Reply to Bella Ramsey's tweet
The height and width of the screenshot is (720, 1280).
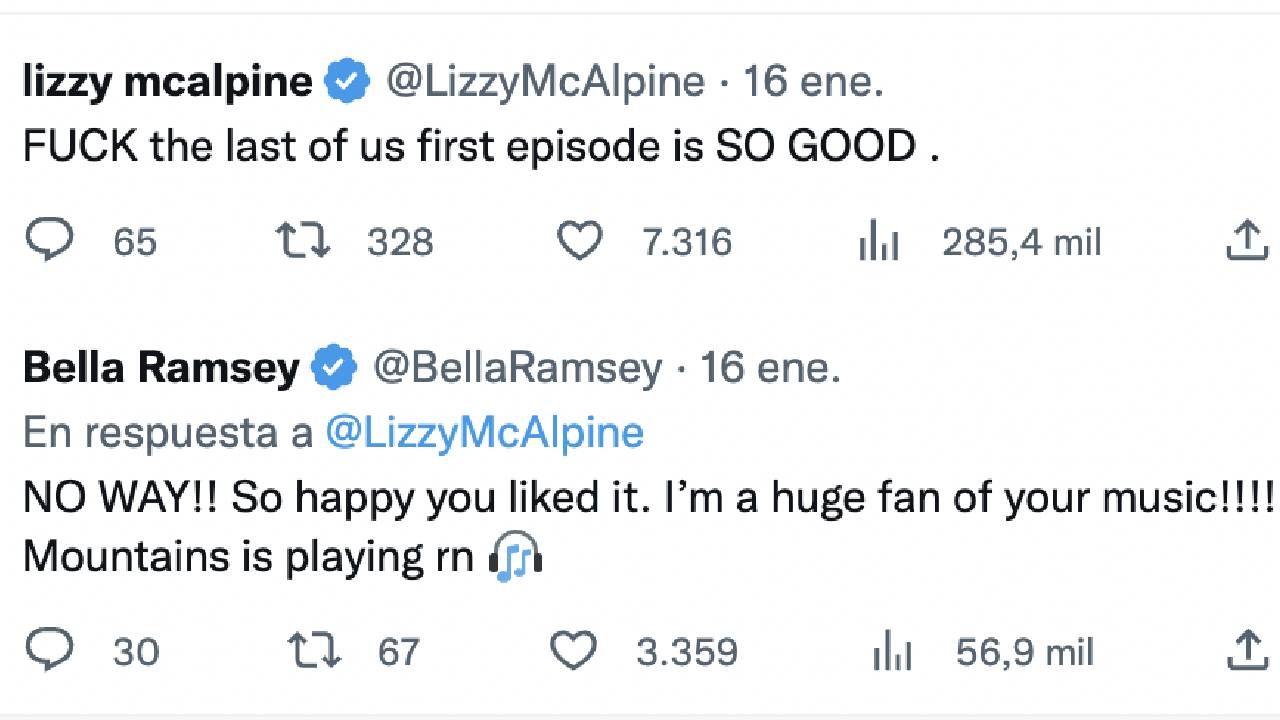tap(48, 651)
